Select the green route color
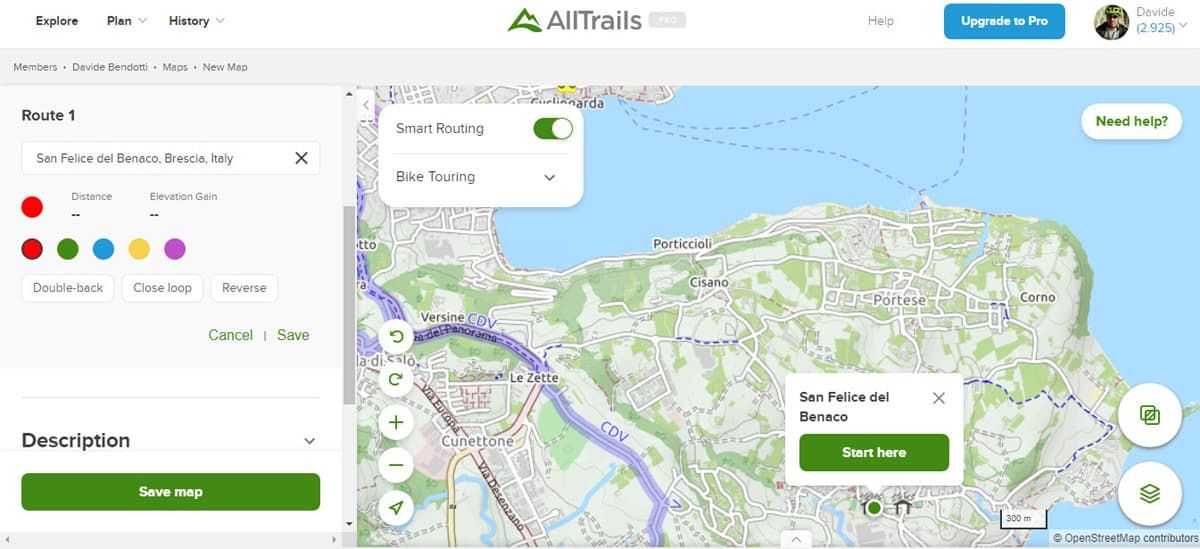This screenshot has height=549, width=1200. click(68, 248)
